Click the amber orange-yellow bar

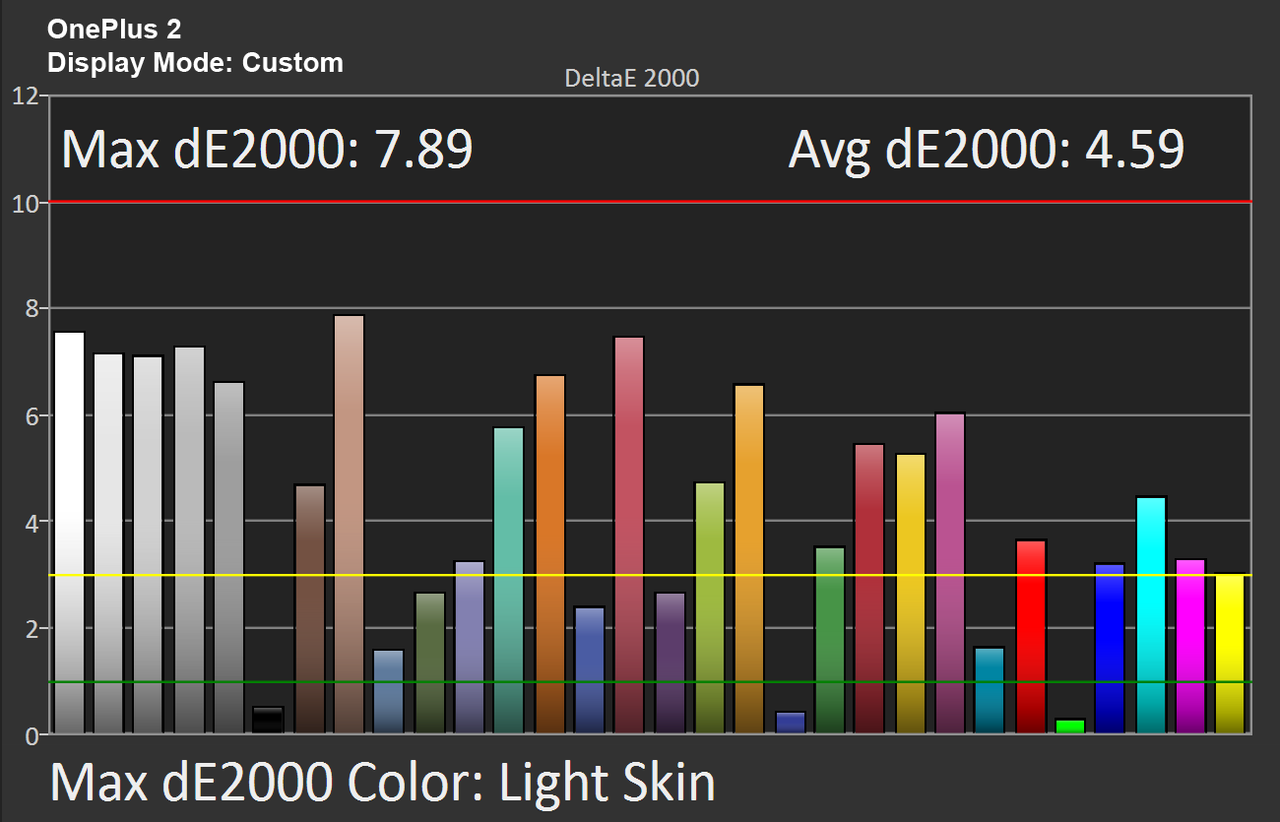750,560
